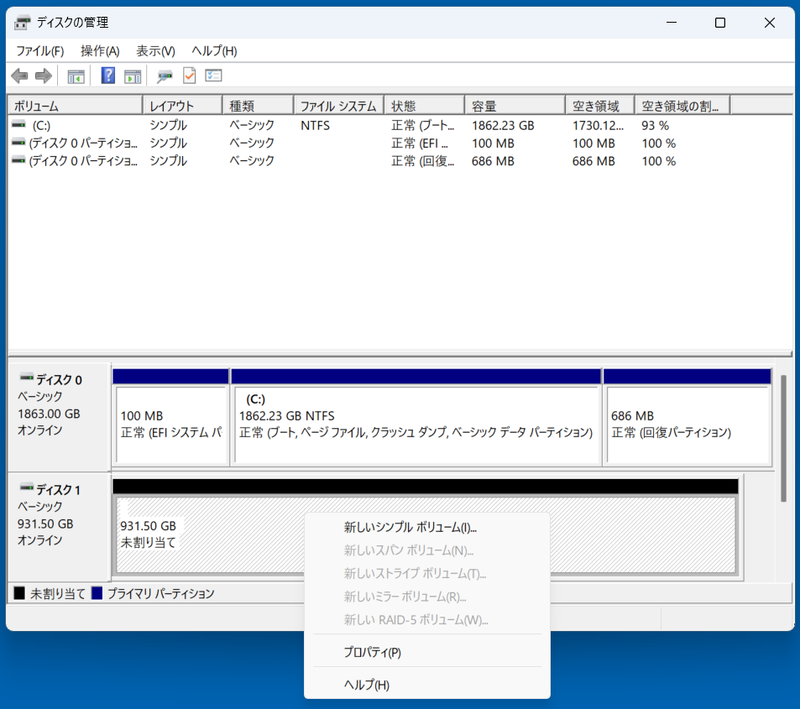Sort by レイアウト column header
The width and height of the screenshot is (800, 709).
tap(183, 106)
